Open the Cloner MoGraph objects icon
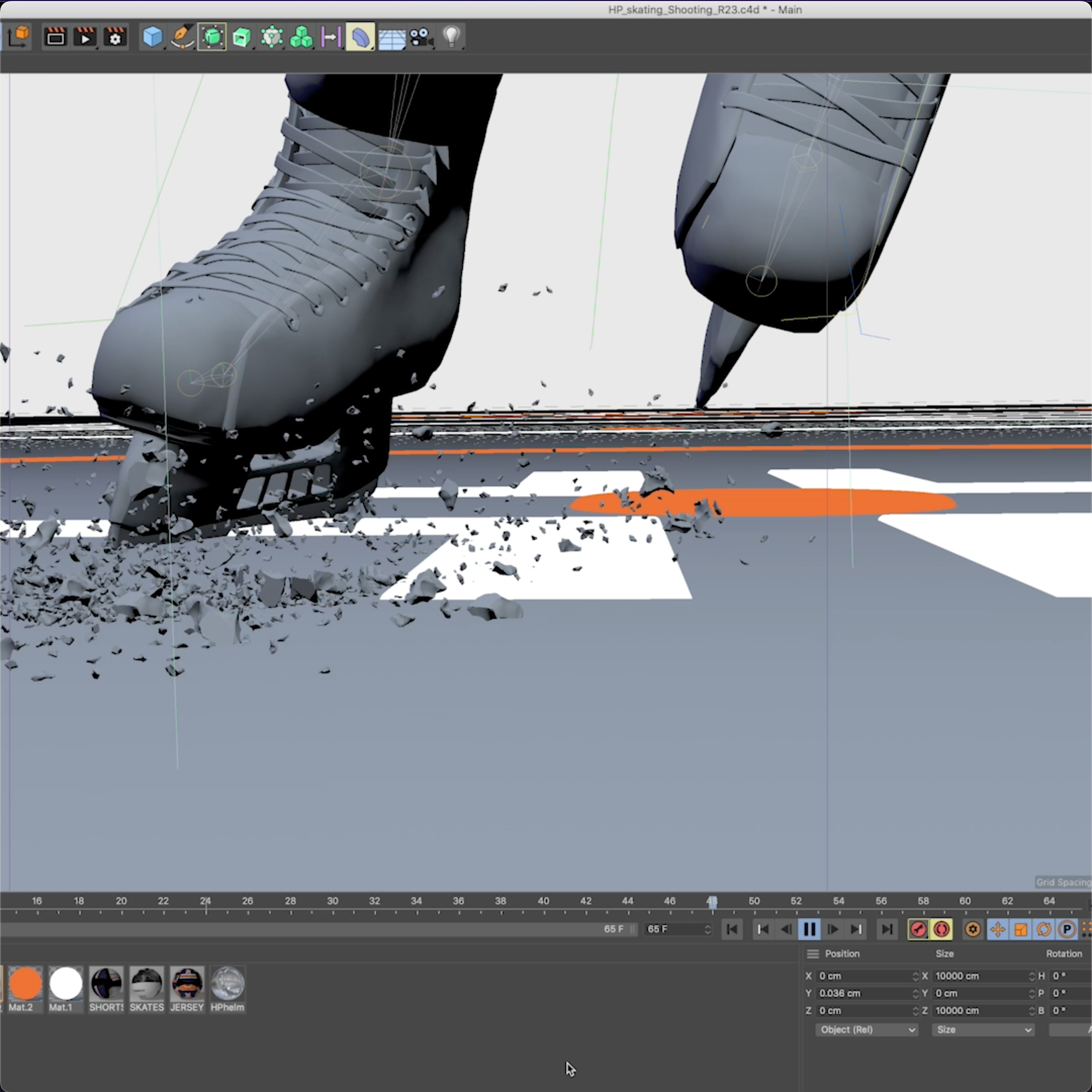 pyautogui.click(x=301, y=37)
